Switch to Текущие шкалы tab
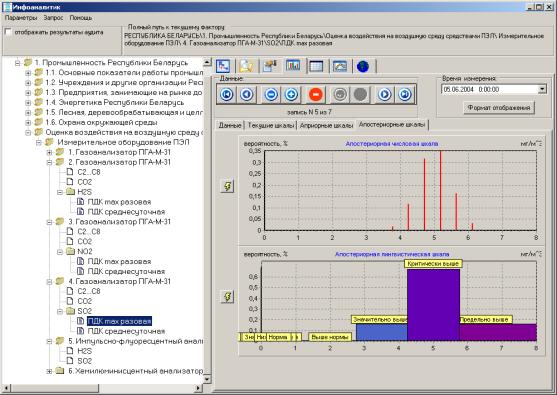 (x=271, y=125)
